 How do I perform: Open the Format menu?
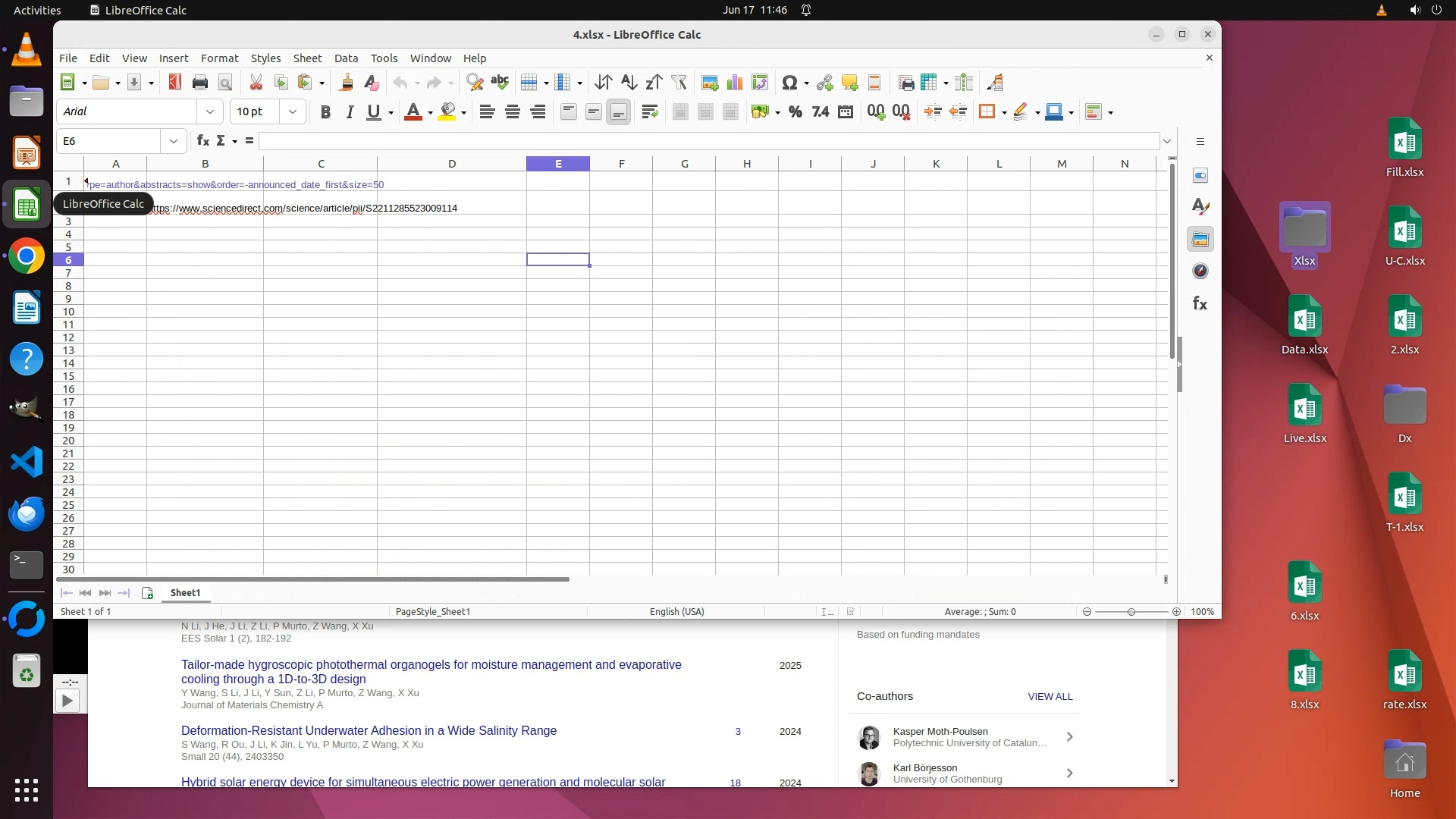219,58
